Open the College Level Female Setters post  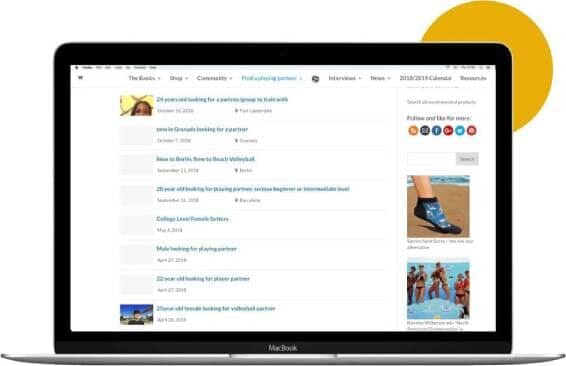(x=192, y=219)
